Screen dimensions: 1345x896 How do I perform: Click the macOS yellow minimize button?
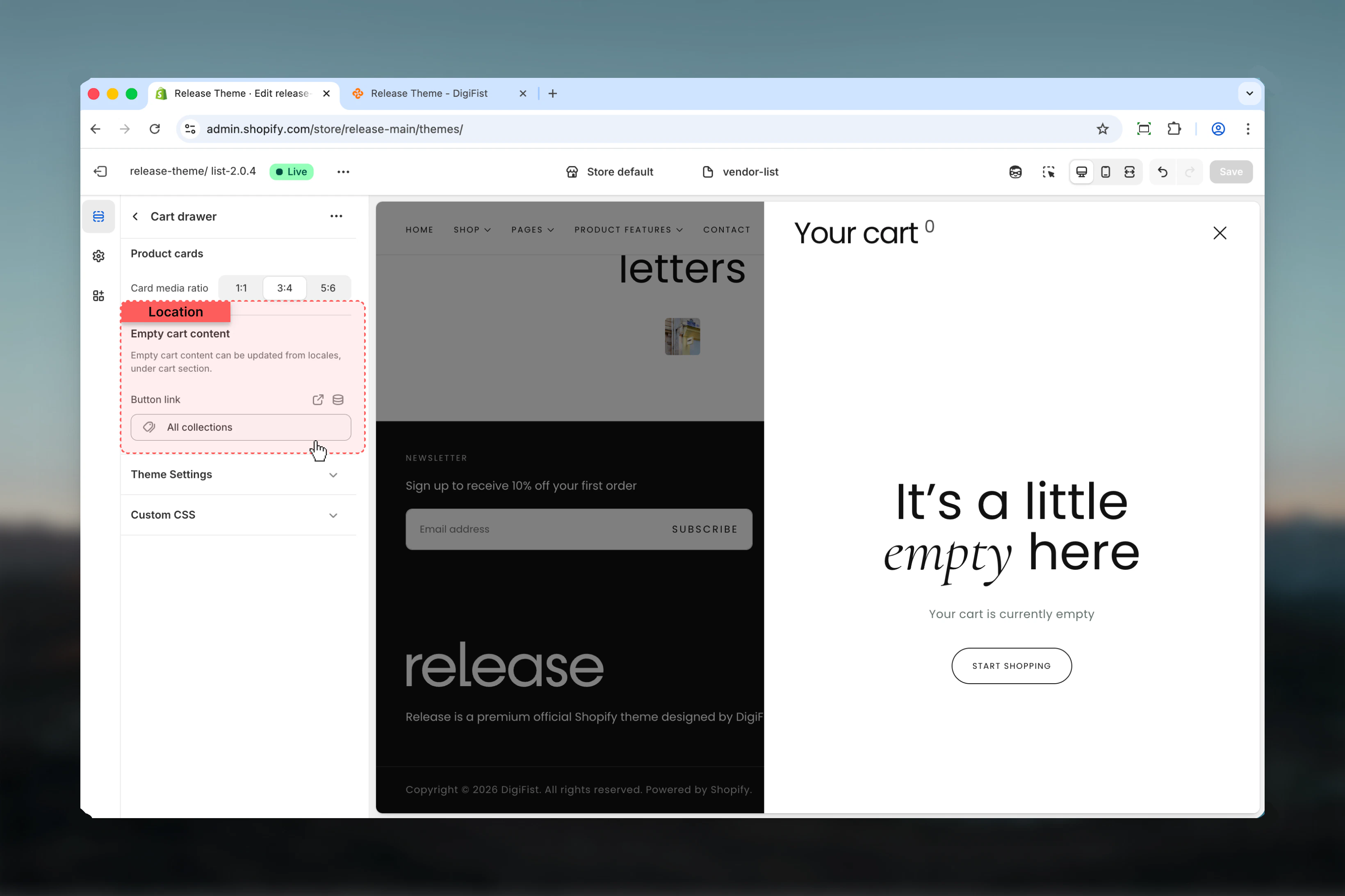[113, 94]
